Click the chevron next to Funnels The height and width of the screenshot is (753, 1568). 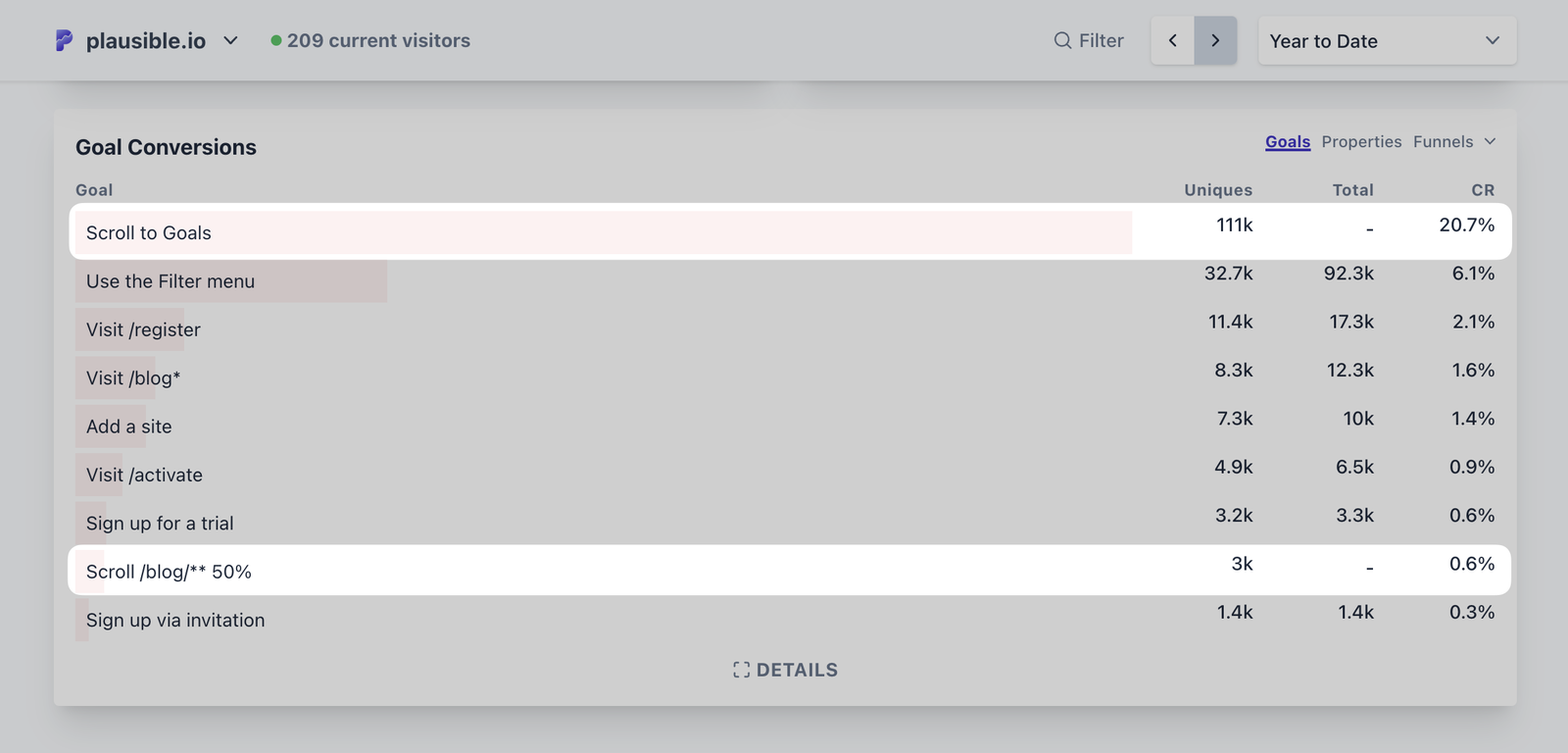[x=1491, y=141]
